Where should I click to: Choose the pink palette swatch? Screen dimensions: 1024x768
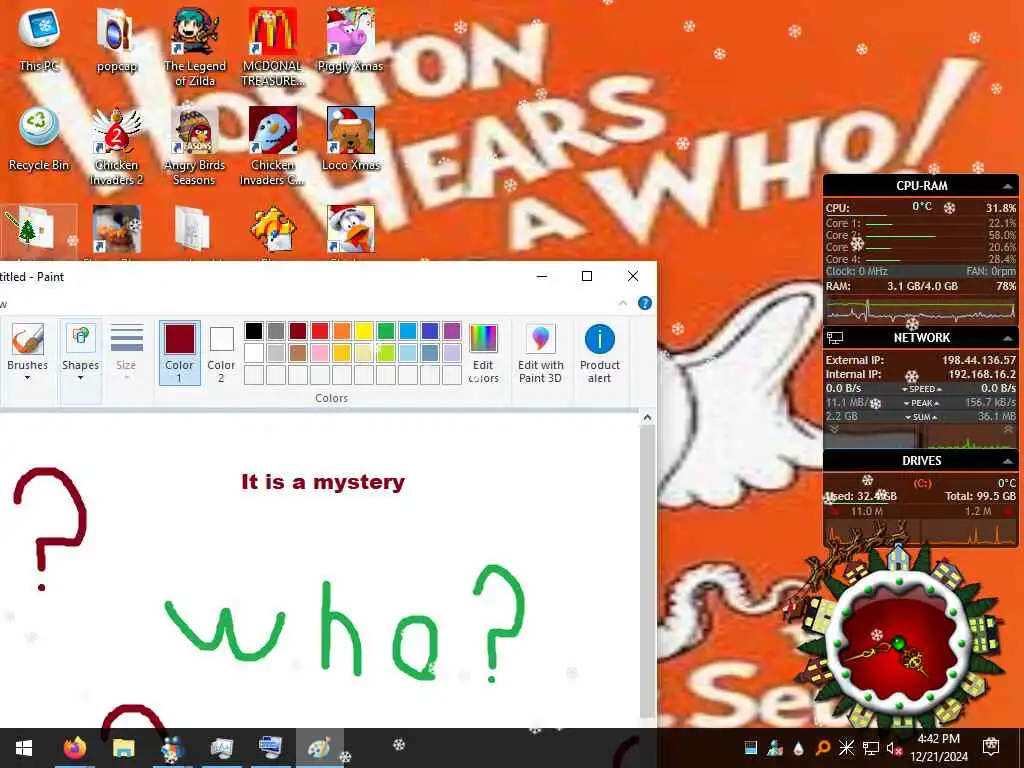pyautogui.click(x=320, y=353)
